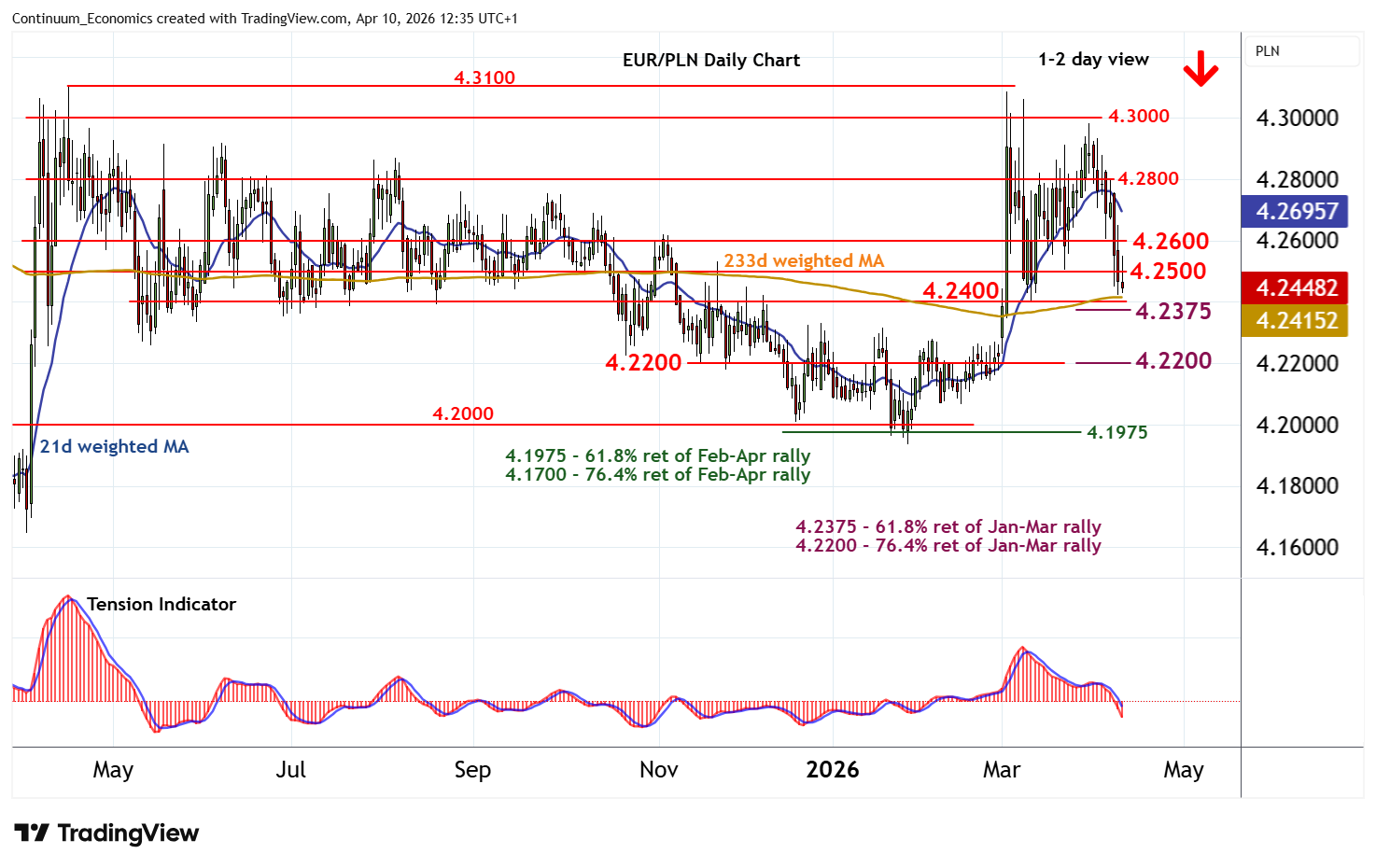Click the red downward trend arrow
This screenshot has width=1376, height=868.
pyautogui.click(x=1200, y=71)
